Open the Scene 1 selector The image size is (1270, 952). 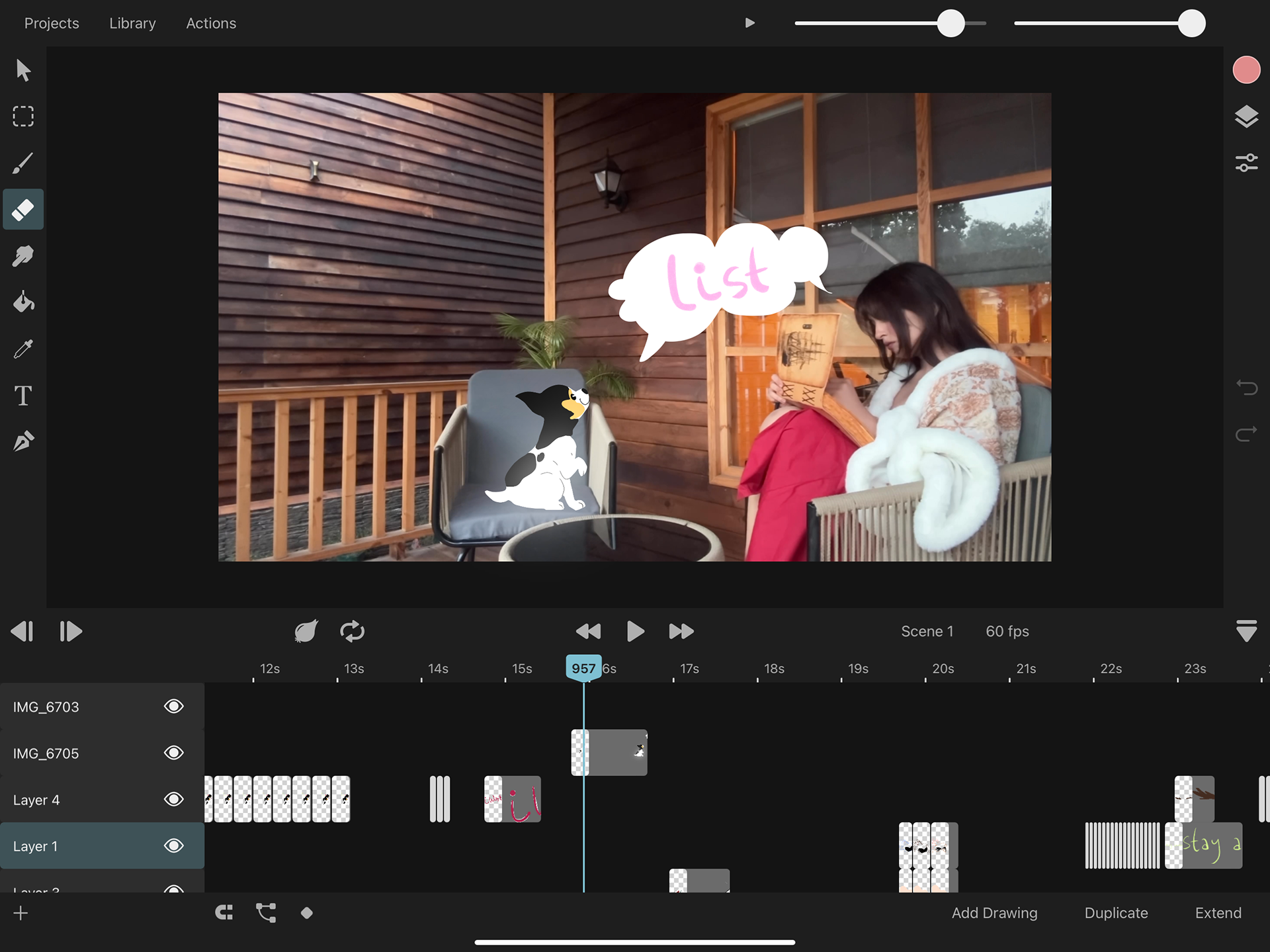coord(927,631)
